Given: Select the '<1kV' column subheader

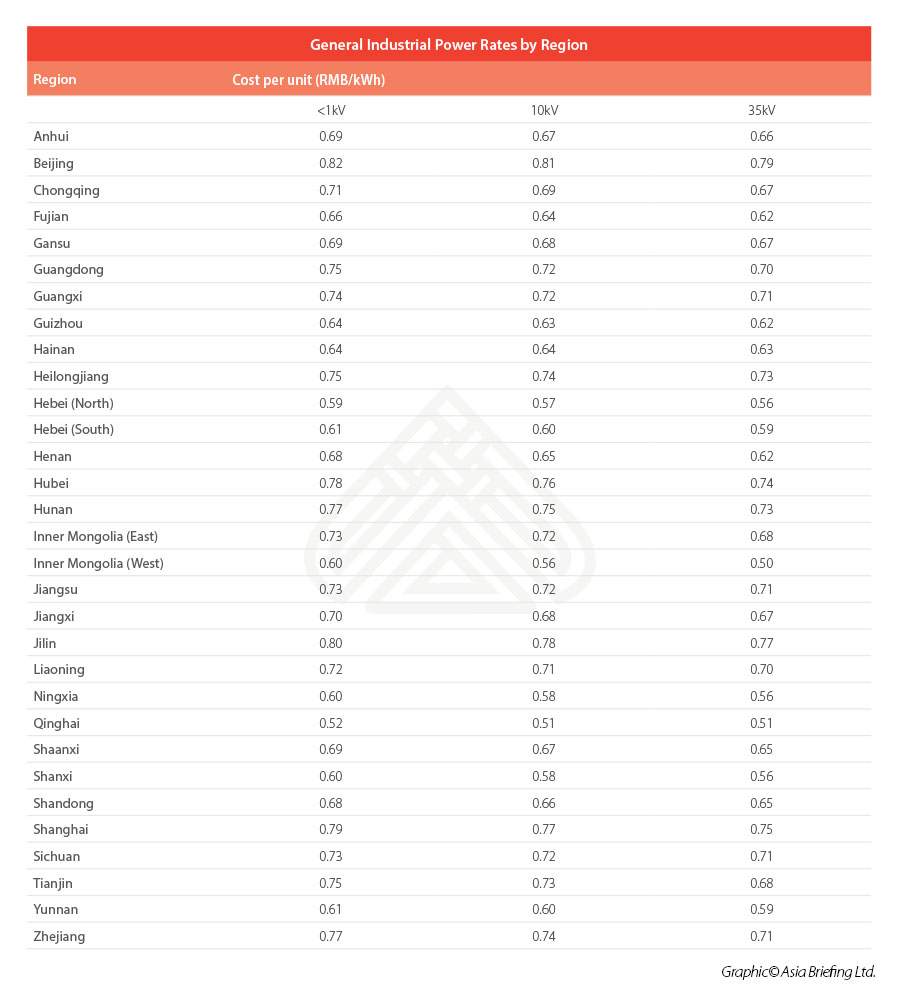Looking at the screenshot, I should [x=331, y=110].
